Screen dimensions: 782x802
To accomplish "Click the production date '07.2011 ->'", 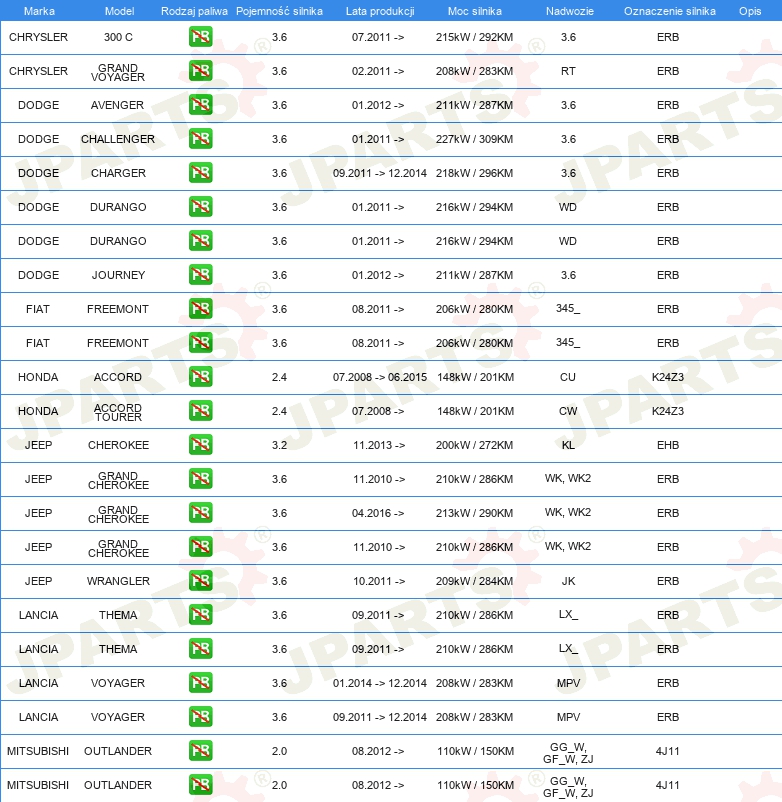I will (378, 37).
